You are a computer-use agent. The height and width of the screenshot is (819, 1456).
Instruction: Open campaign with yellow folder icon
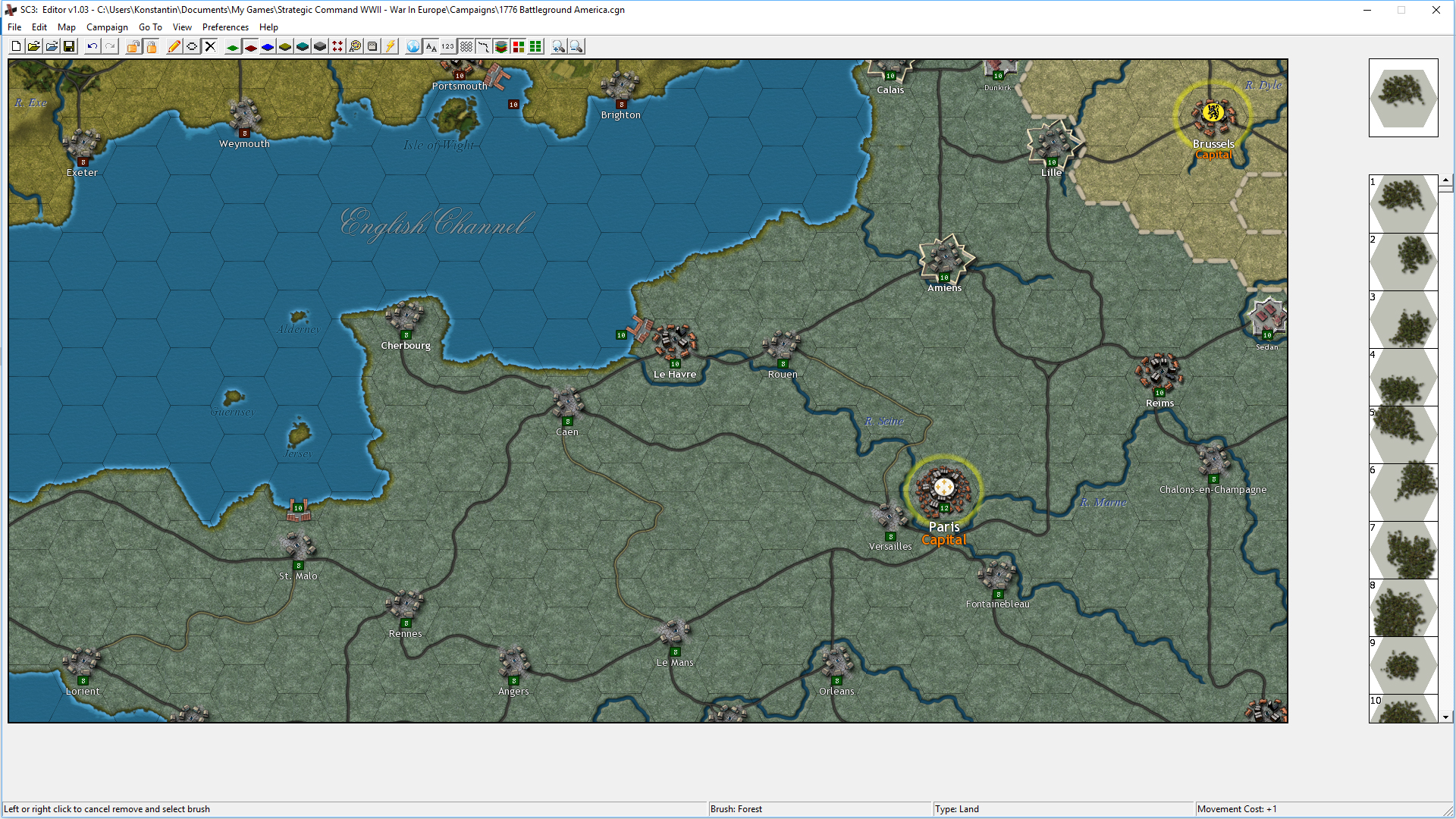pyautogui.click(x=33, y=46)
